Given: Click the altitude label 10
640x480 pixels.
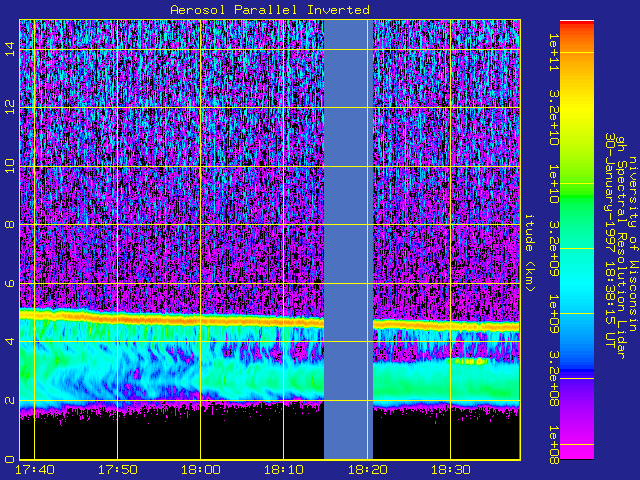Looking at the screenshot, I should click(x=10, y=167).
